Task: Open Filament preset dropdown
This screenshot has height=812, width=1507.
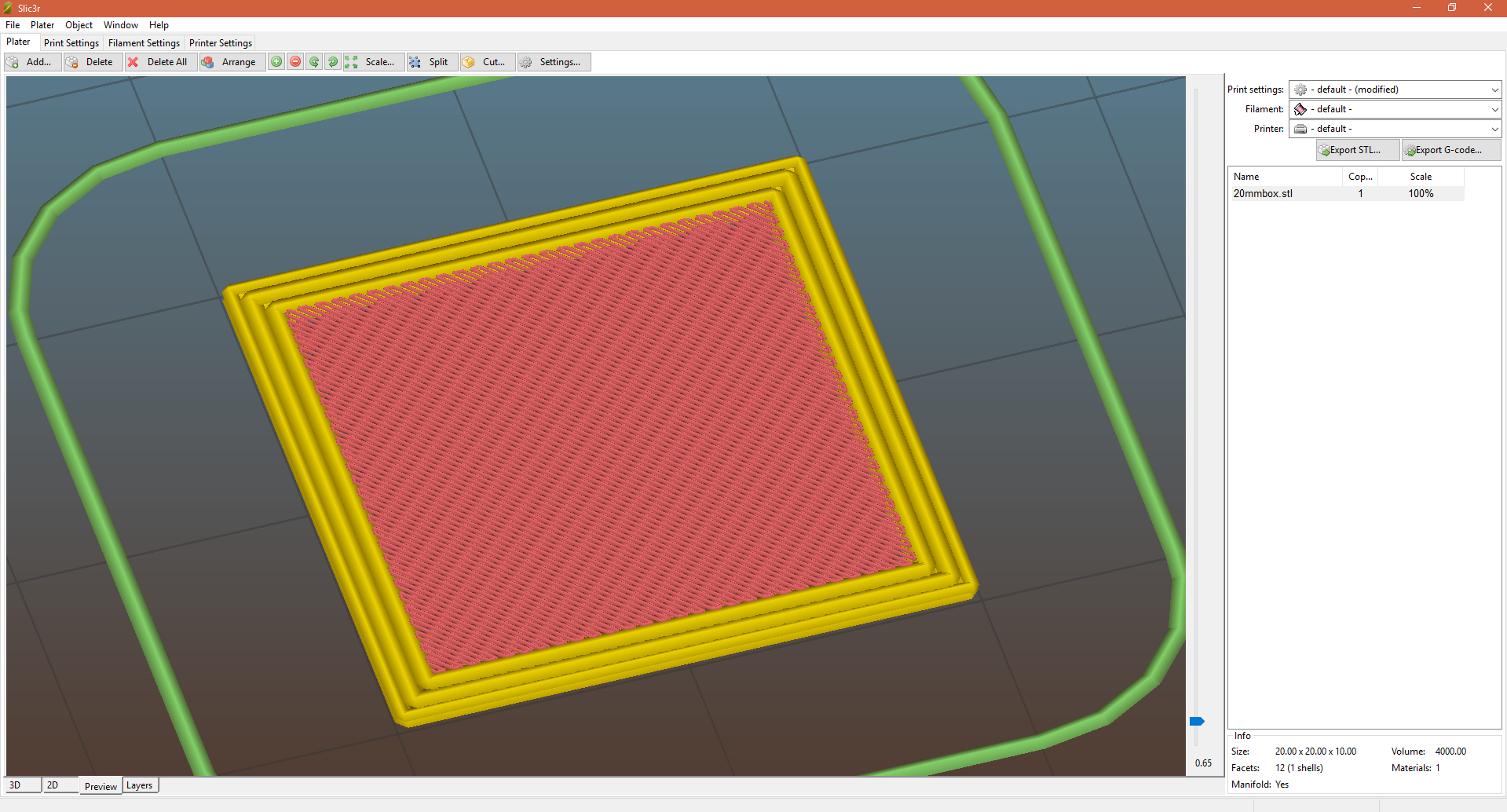Action: [x=1395, y=109]
